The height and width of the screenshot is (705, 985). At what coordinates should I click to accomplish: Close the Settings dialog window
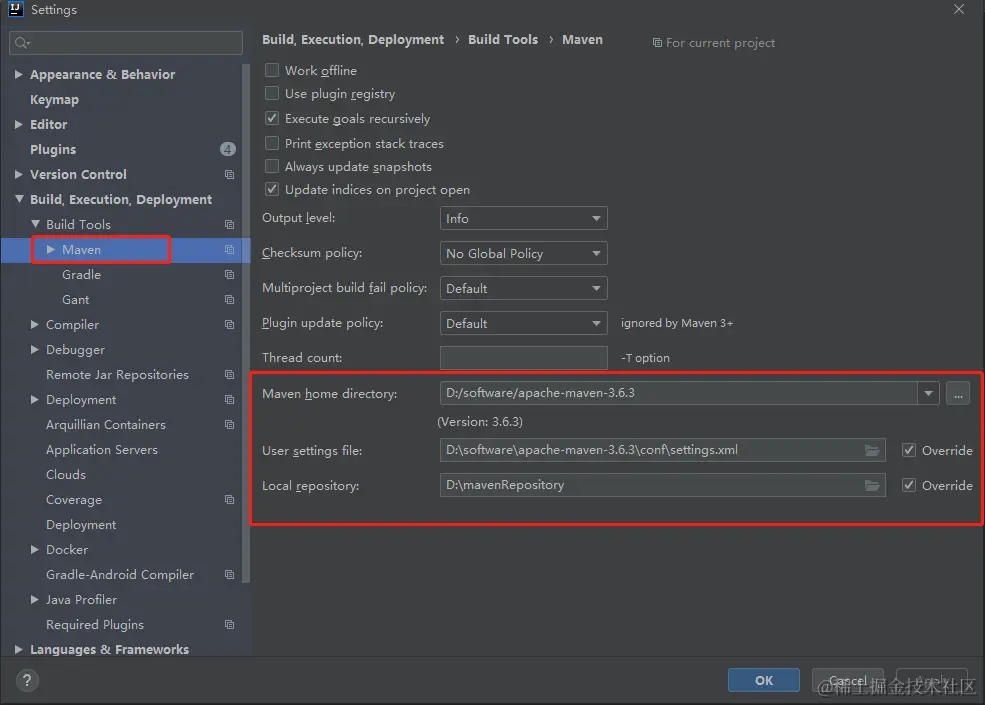(x=959, y=9)
